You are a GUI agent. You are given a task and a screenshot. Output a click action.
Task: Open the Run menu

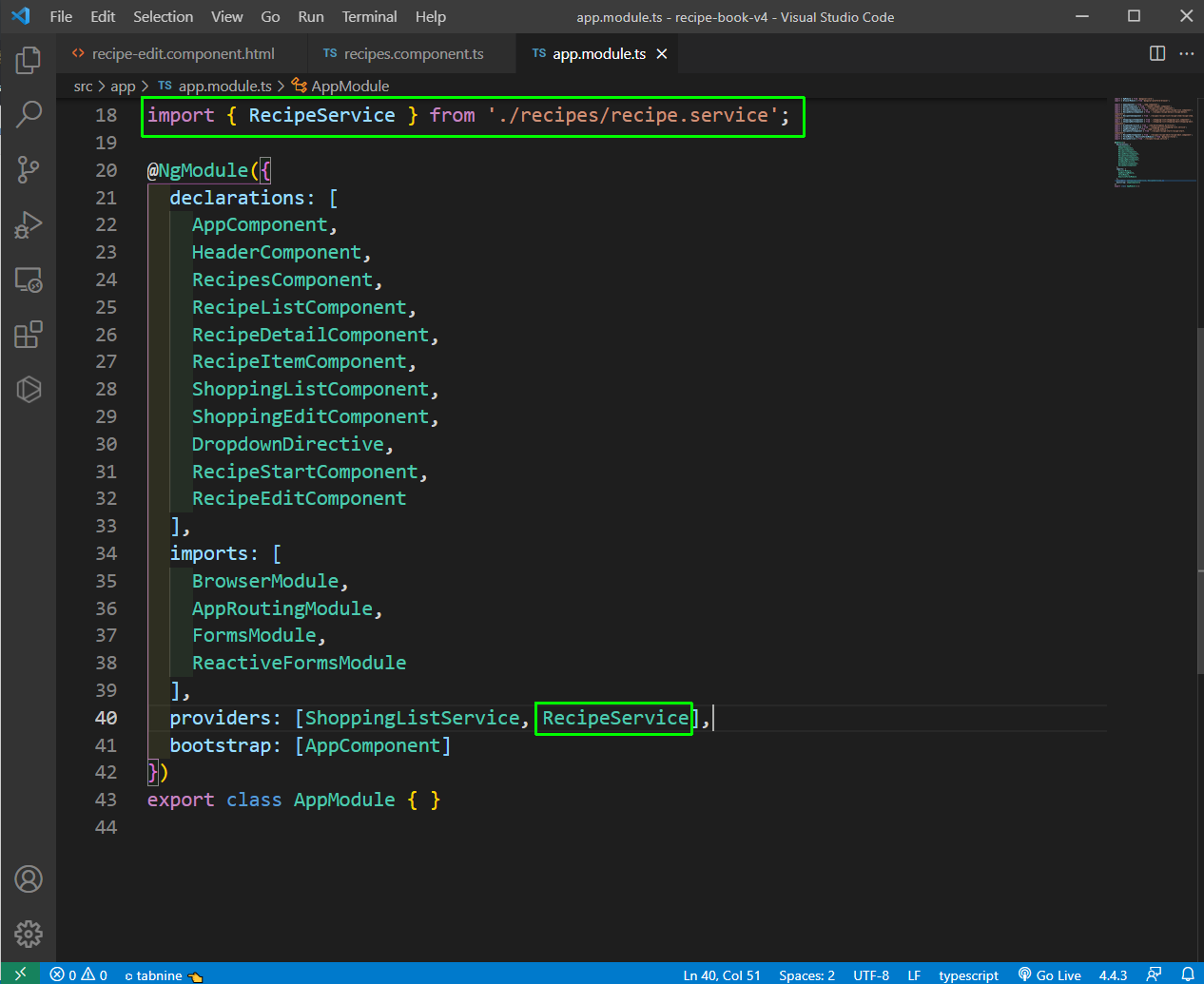pyautogui.click(x=311, y=16)
